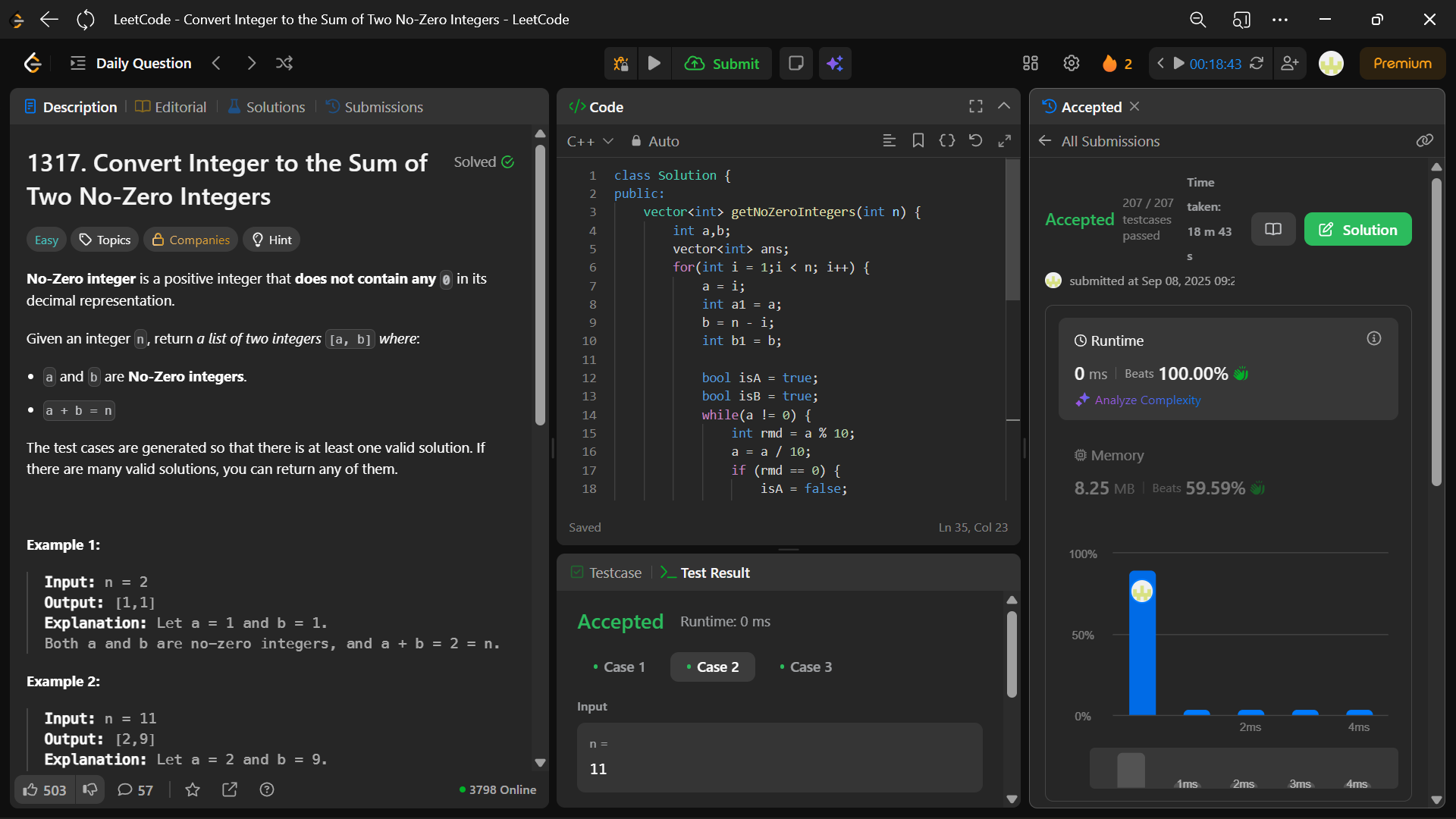Format code with braces icon
The width and height of the screenshot is (1456, 819).
[946, 141]
